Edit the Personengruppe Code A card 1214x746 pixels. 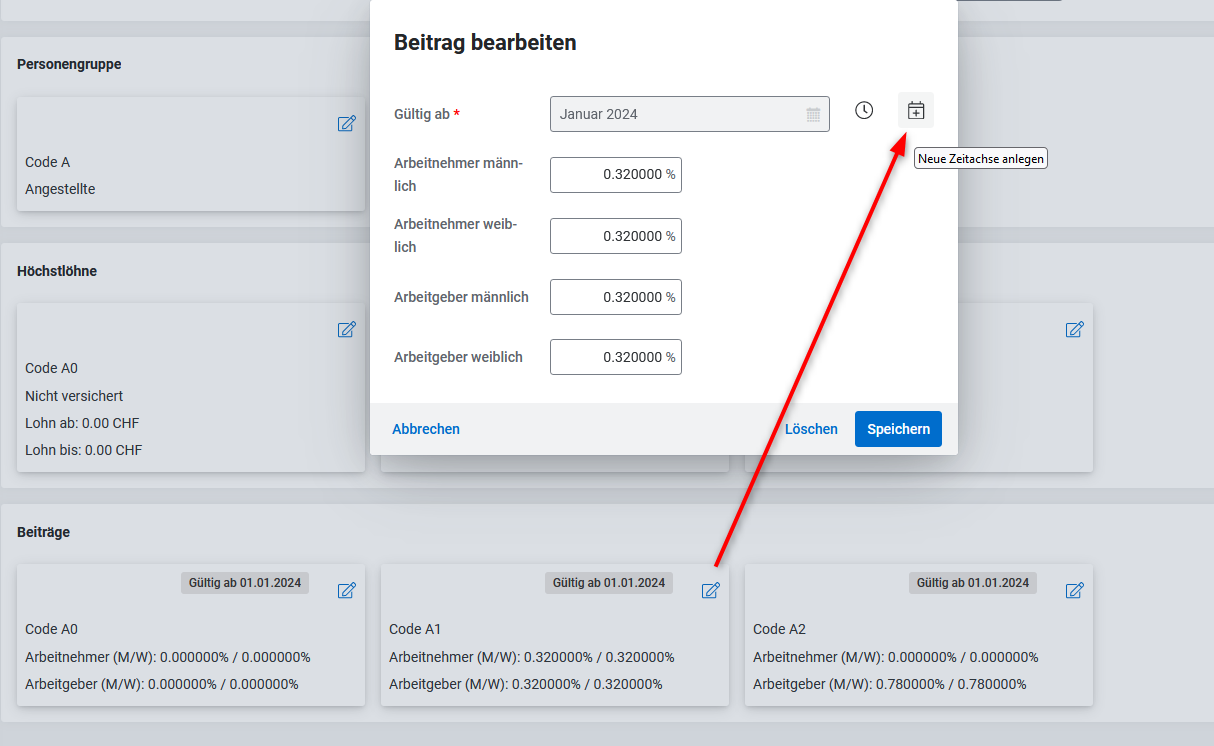coord(346,124)
